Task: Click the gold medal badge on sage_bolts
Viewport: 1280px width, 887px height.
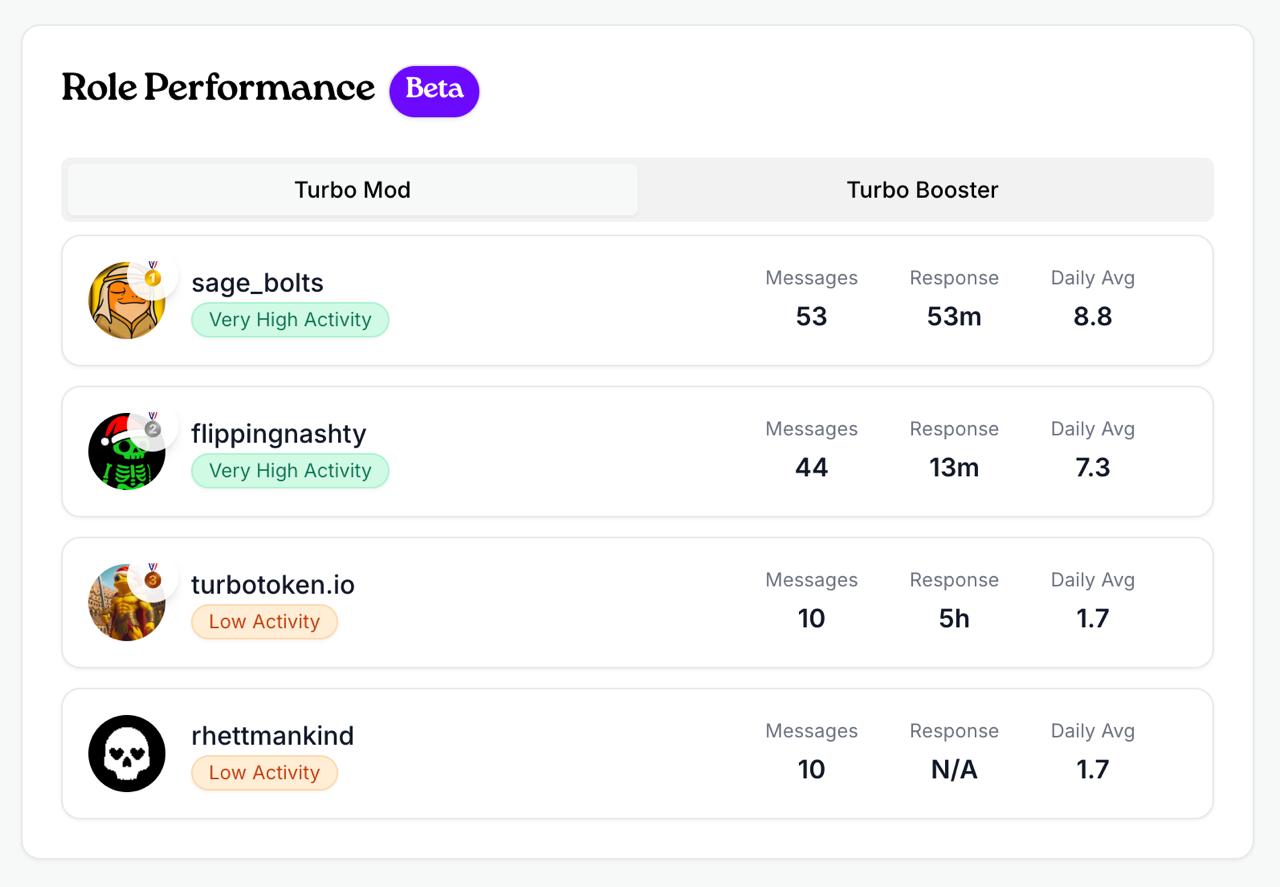Action: [x=153, y=276]
